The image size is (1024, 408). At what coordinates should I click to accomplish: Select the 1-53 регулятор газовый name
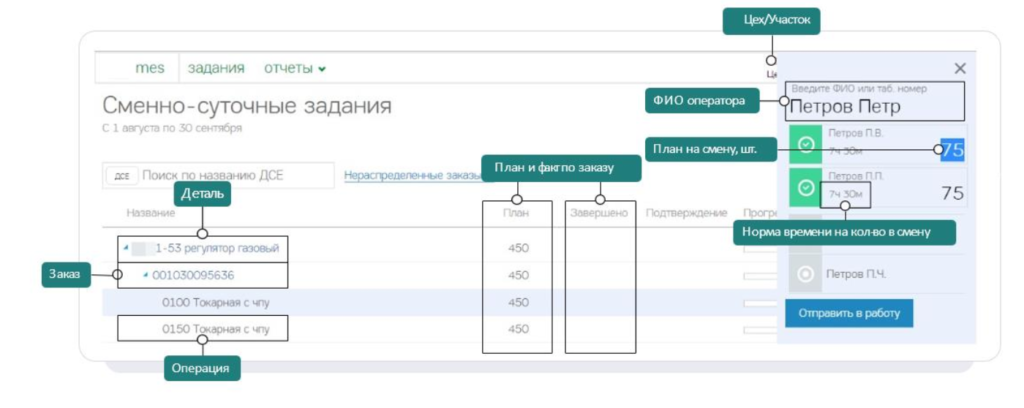point(217,248)
